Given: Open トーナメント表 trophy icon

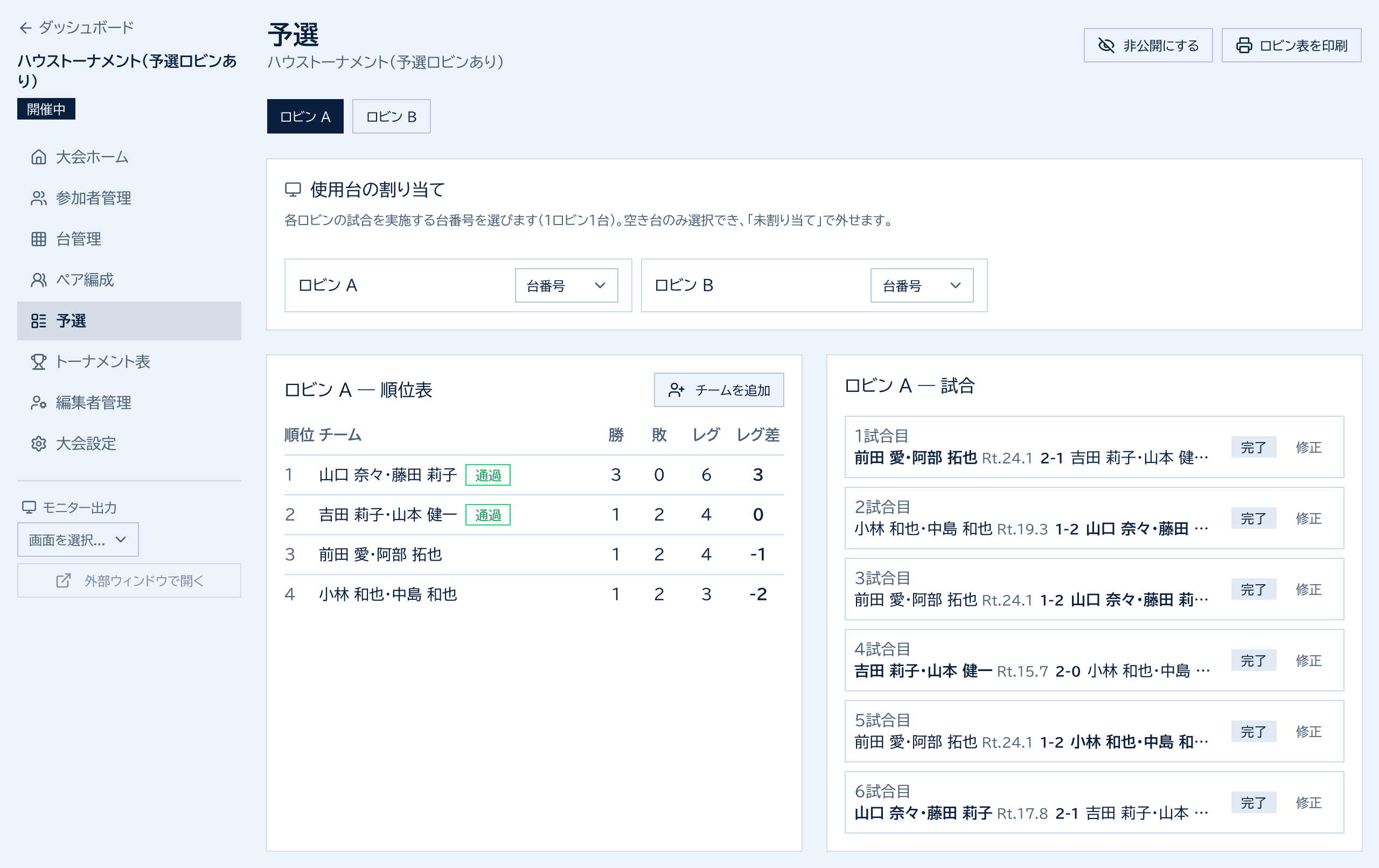Looking at the screenshot, I should click(38, 362).
